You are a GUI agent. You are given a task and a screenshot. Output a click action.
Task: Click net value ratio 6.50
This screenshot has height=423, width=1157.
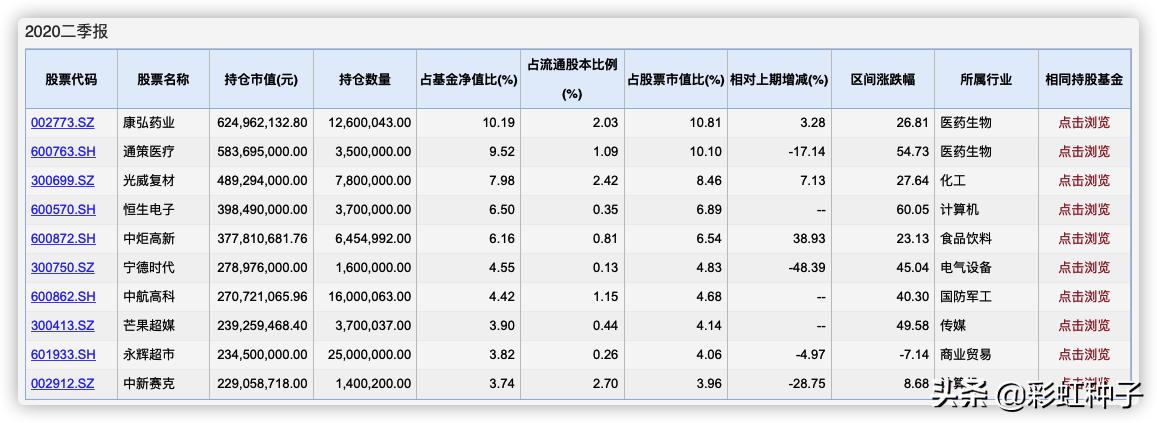[504, 210]
